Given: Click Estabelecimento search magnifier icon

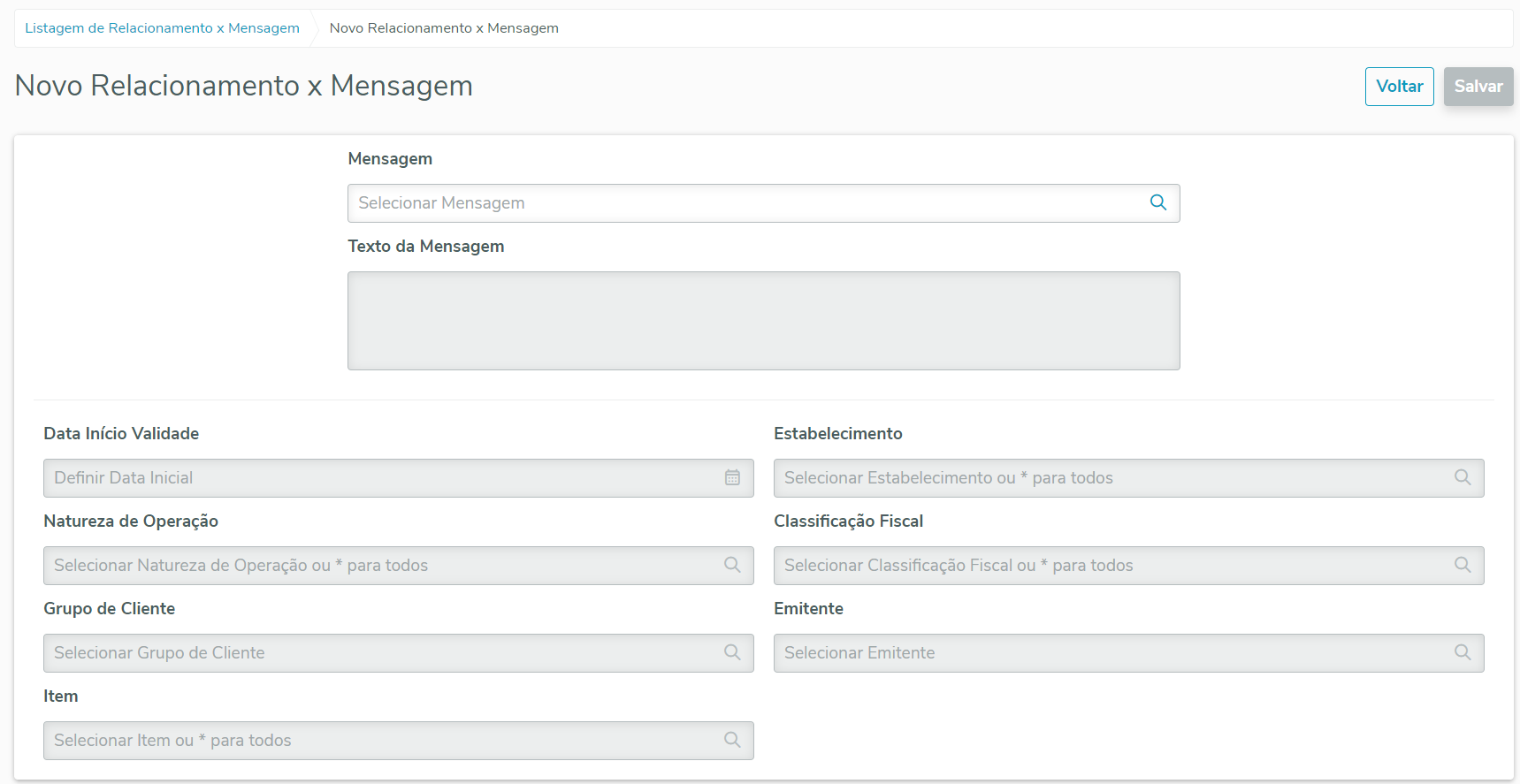Looking at the screenshot, I should click(x=1463, y=477).
